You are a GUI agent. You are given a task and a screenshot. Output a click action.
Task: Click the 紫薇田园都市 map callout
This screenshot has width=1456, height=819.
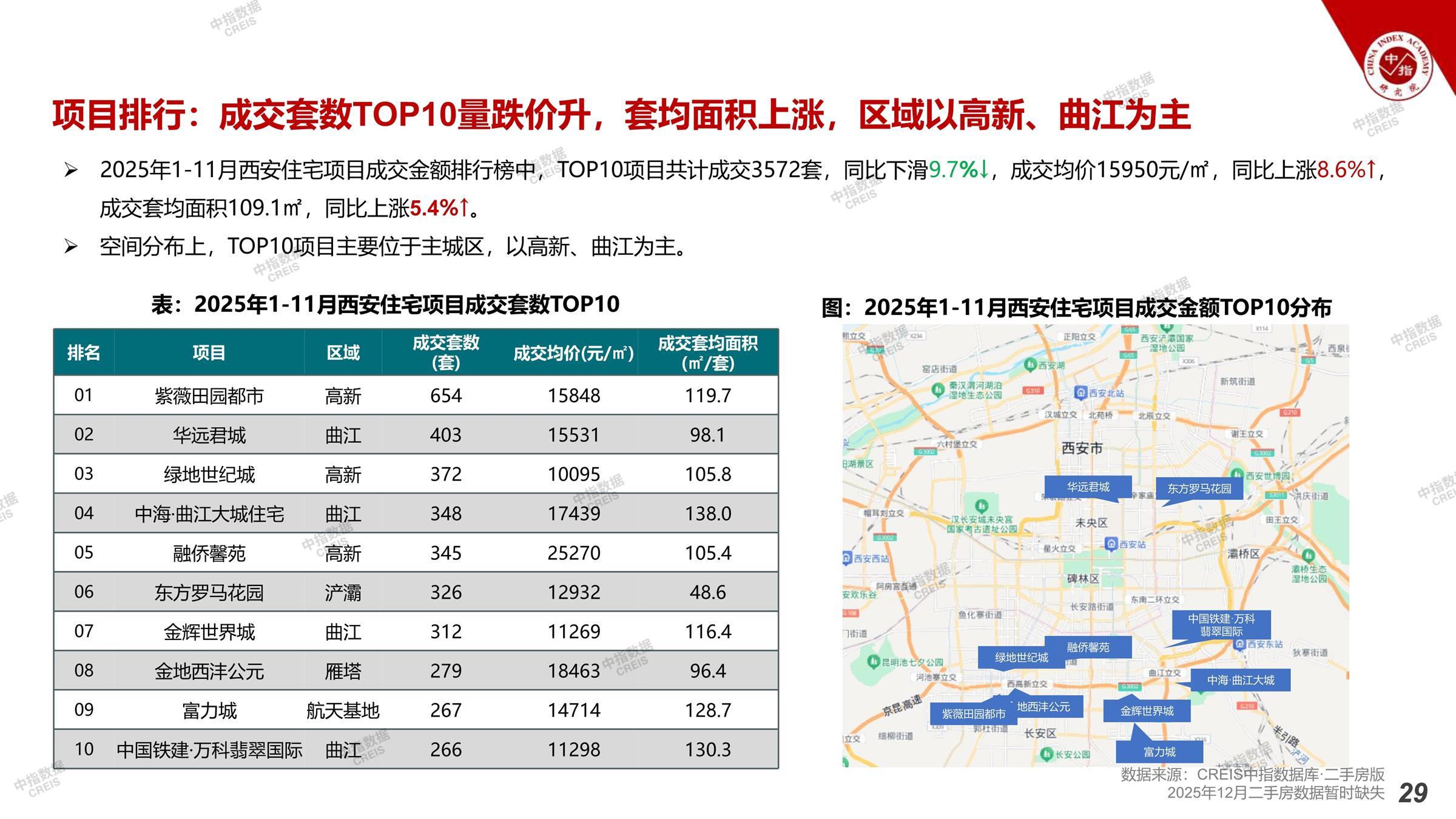point(973,714)
